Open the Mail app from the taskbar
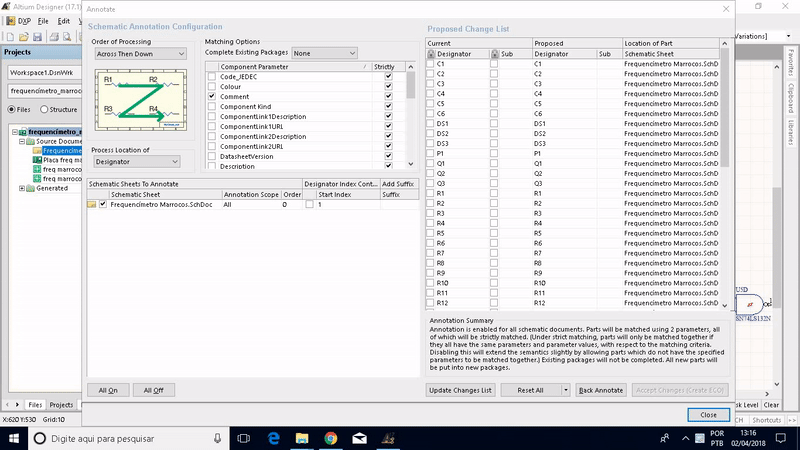This screenshot has width=800, height=450. click(359, 438)
